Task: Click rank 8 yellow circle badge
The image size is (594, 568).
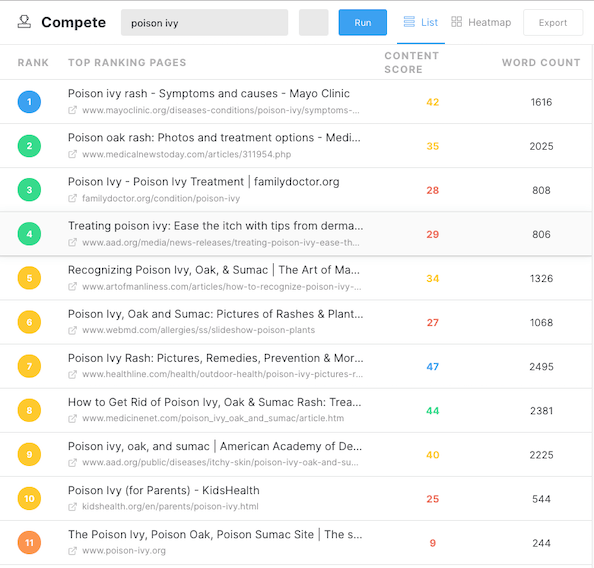Action: [x=29, y=410]
